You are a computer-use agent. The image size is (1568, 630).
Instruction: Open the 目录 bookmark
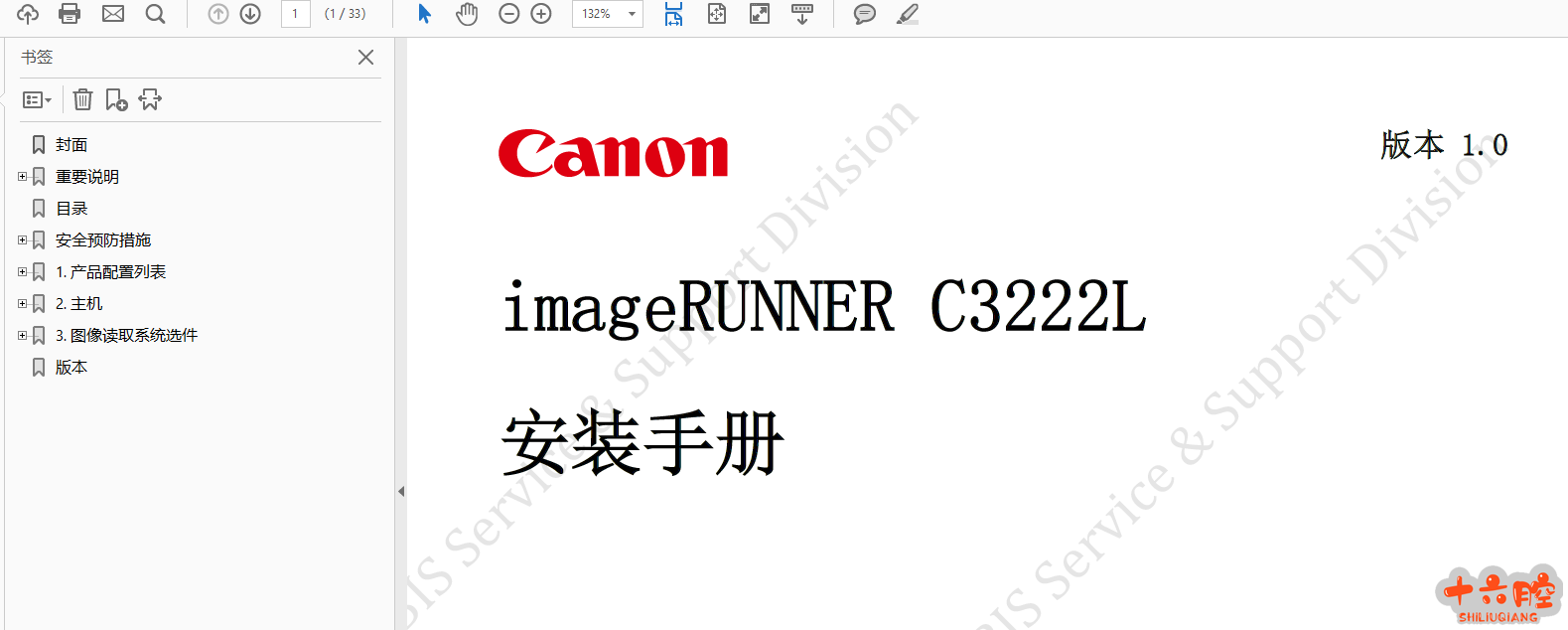point(71,209)
